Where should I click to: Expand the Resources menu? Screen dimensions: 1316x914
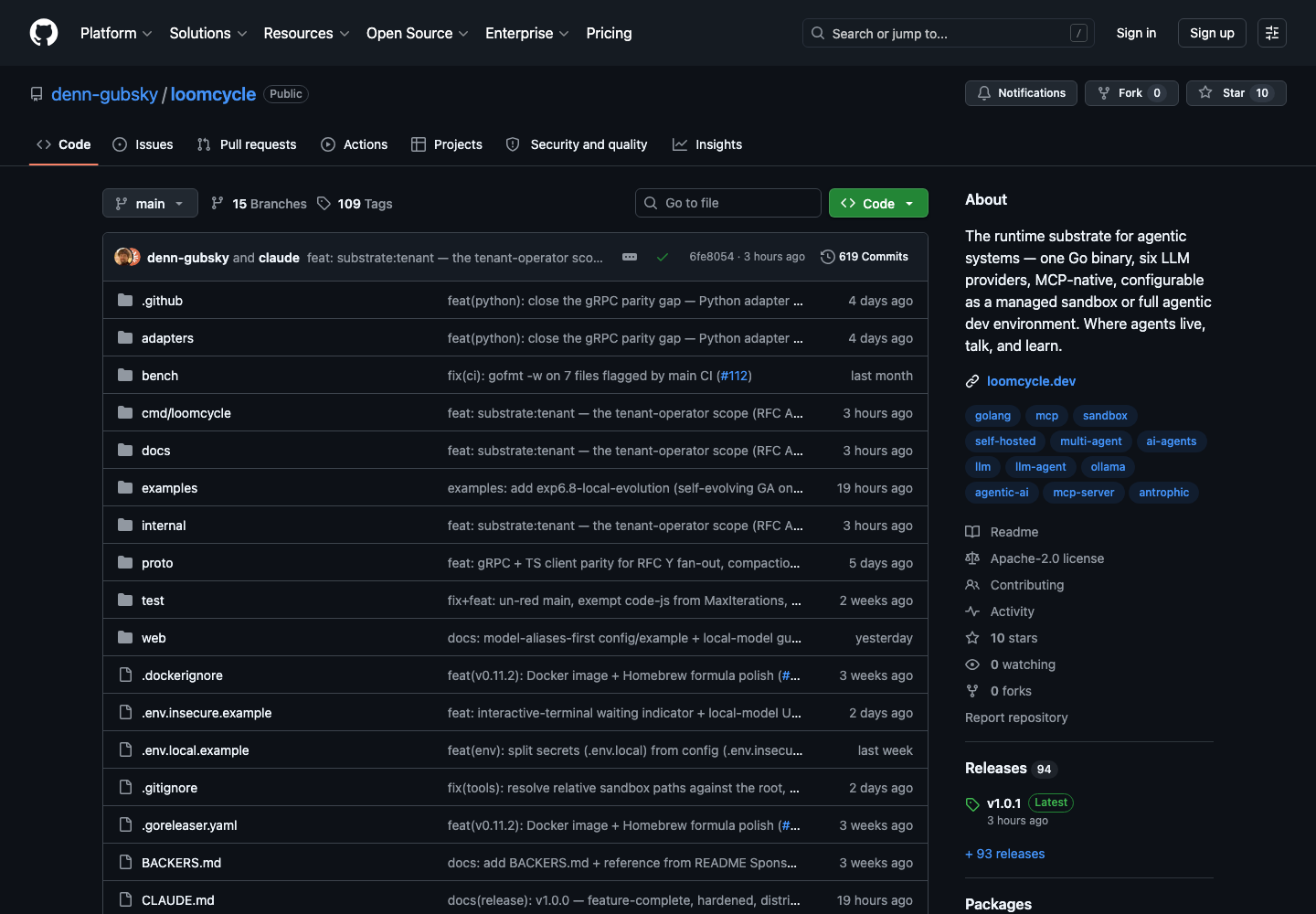pyautogui.click(x=306, y=33)
